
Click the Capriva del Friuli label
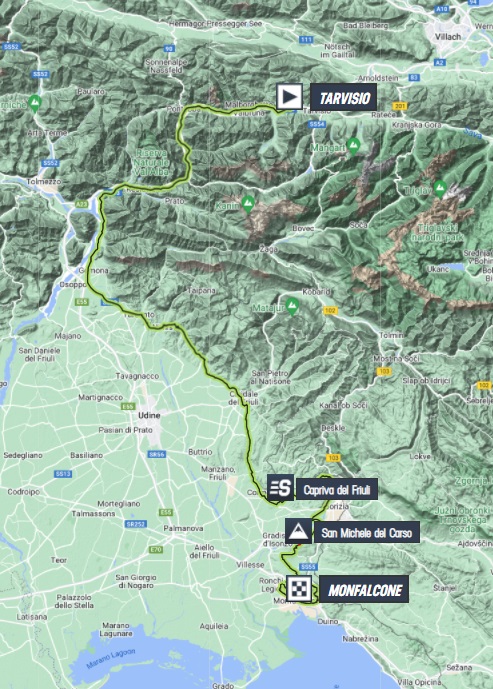(337, 489)
